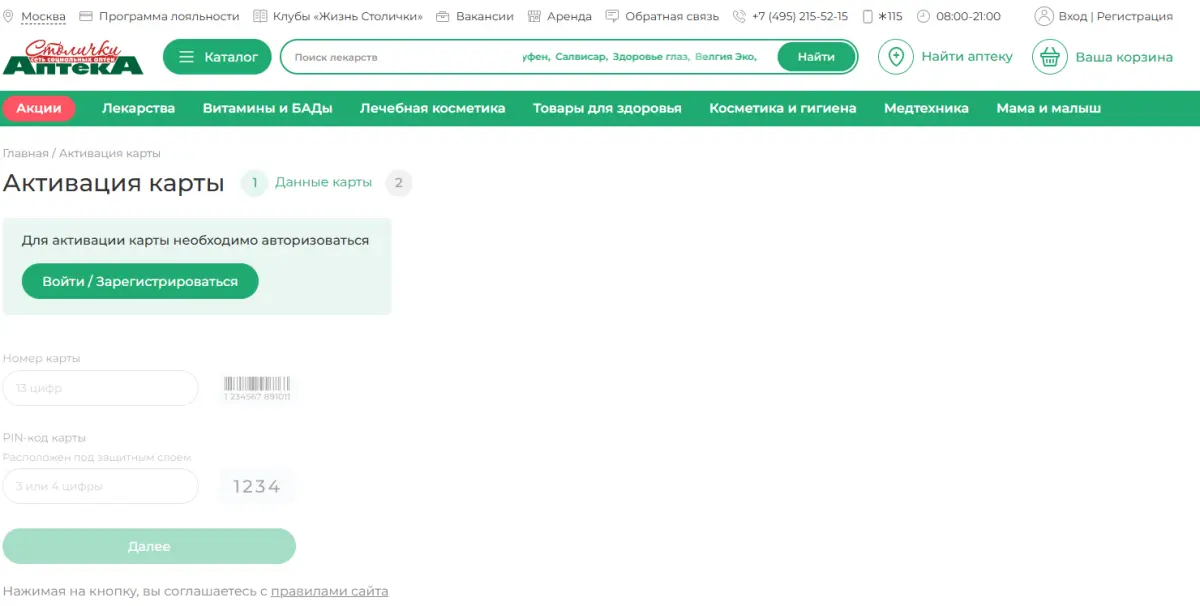1200x606 pixels.
Task: Click the rental storefront icon
Action: click(534, 16)
